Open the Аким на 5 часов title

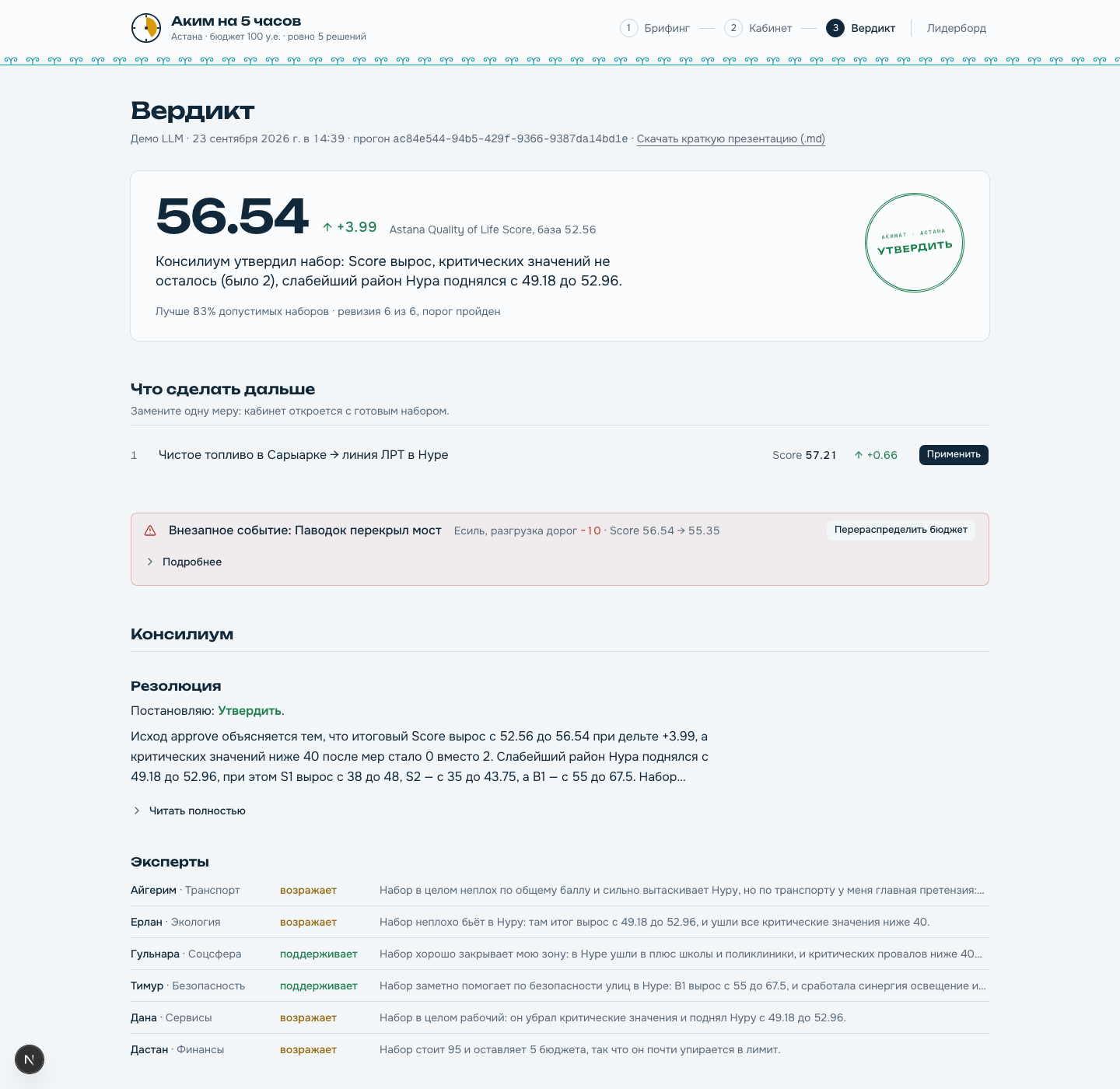[x=236, y=21]
